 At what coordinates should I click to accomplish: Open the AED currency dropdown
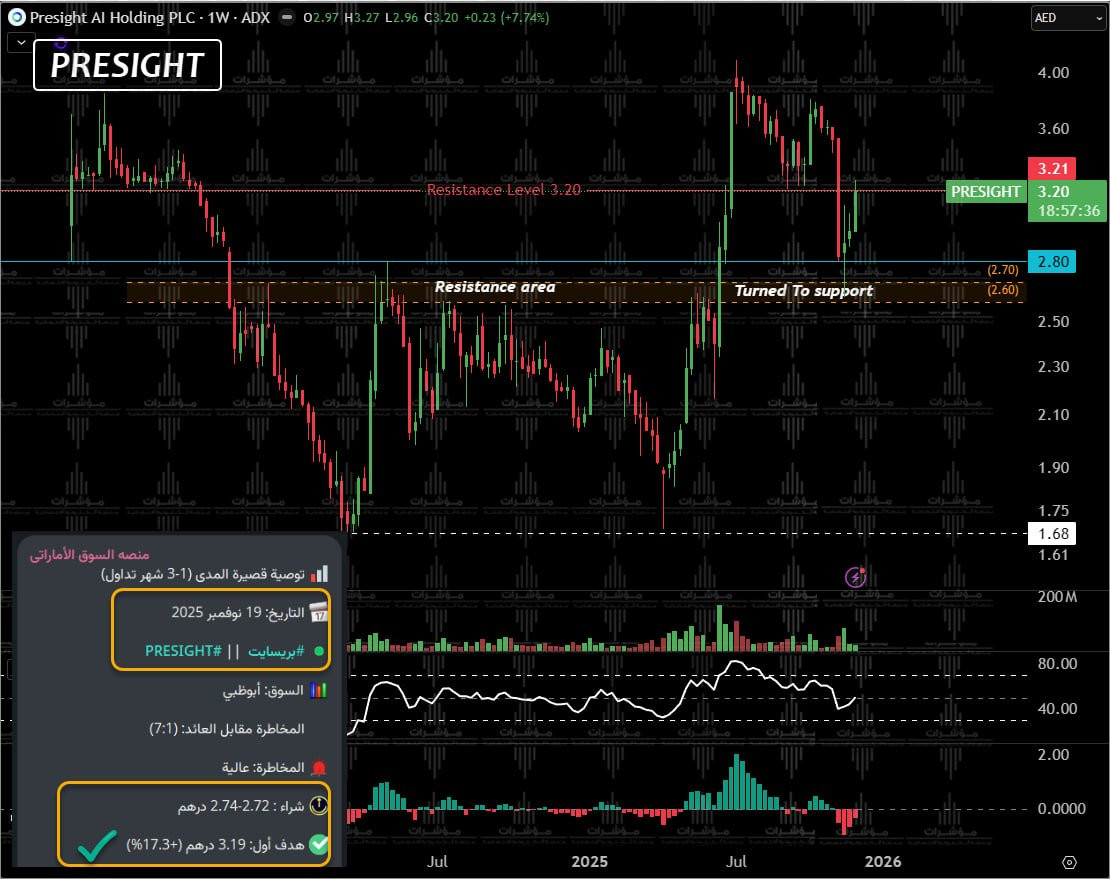coord(1069,18)
